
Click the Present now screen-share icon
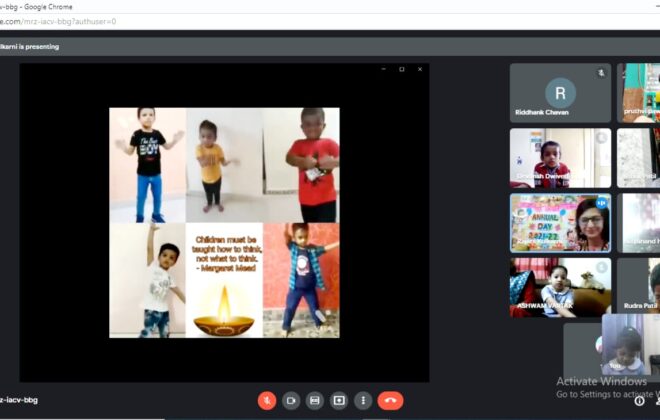click(339, 400)
